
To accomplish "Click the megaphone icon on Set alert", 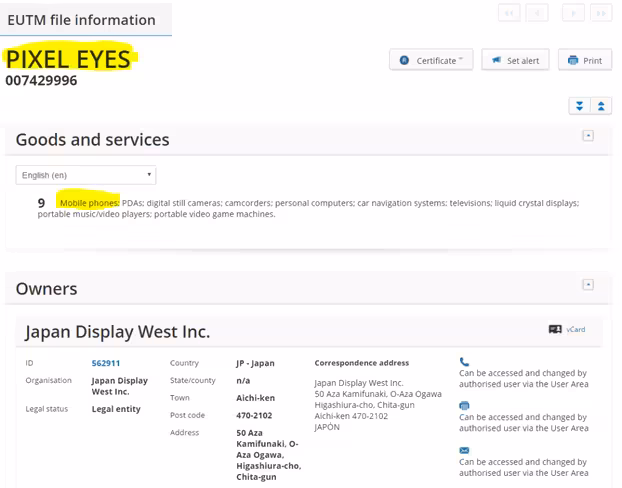I will pos(496,60).
